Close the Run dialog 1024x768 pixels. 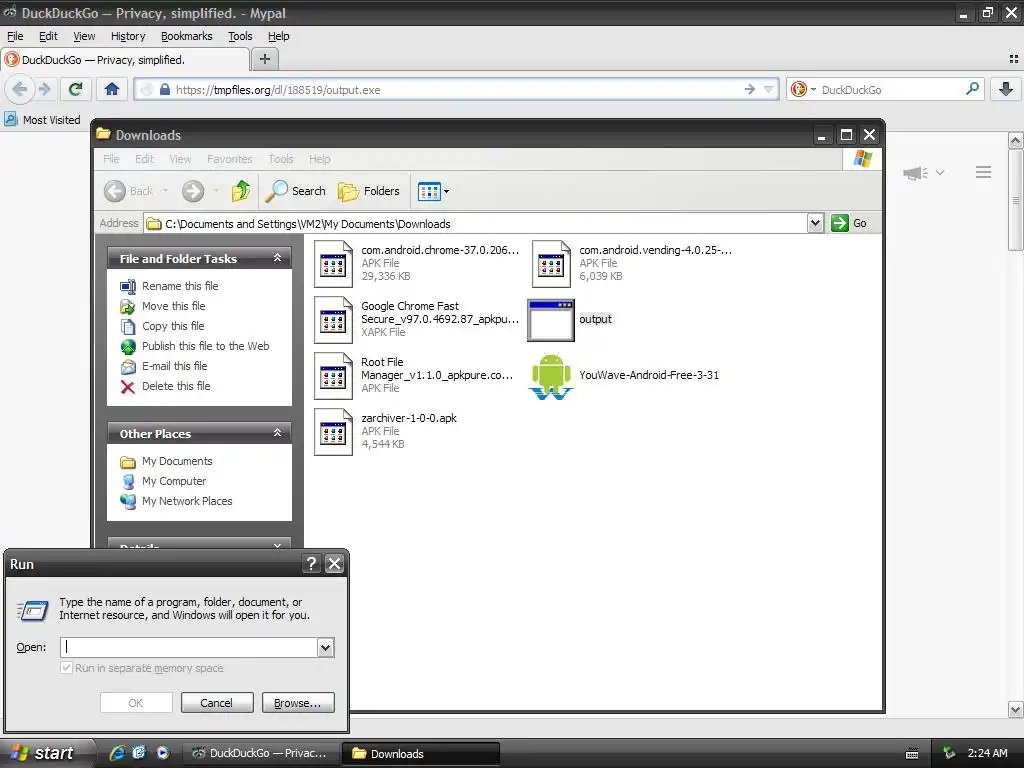point(334,564)
